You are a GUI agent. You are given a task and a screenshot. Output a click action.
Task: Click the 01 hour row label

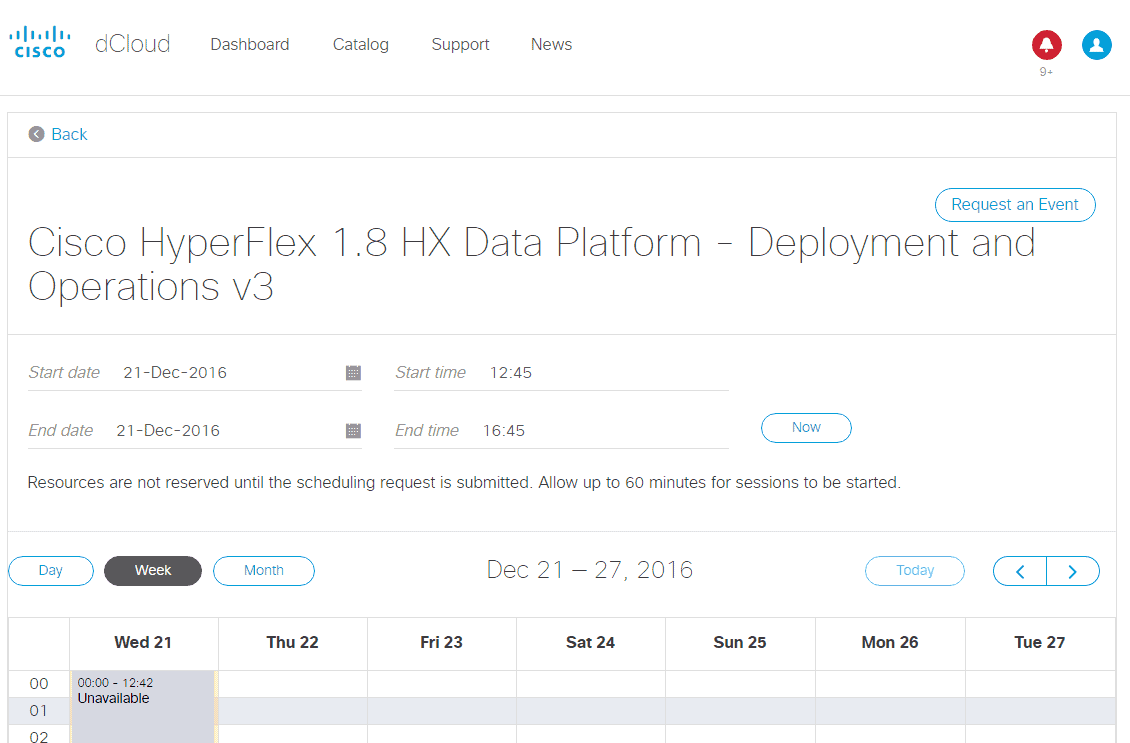click(x=39, y=711)
